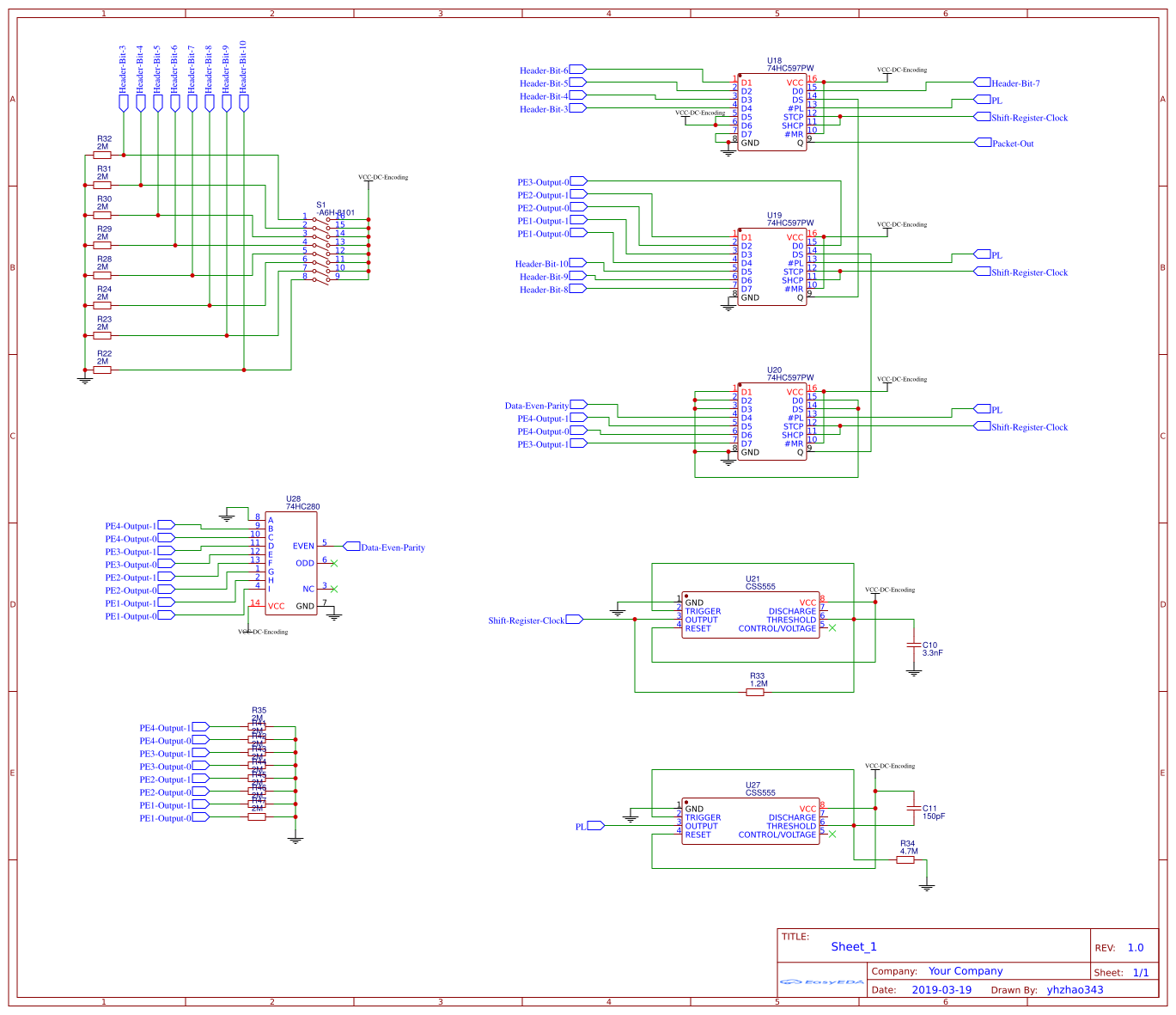The height and width of the screenshot is (1015, 1176).
Task: Select resistor R33 1.2M
Action: [x=755, y=690]
